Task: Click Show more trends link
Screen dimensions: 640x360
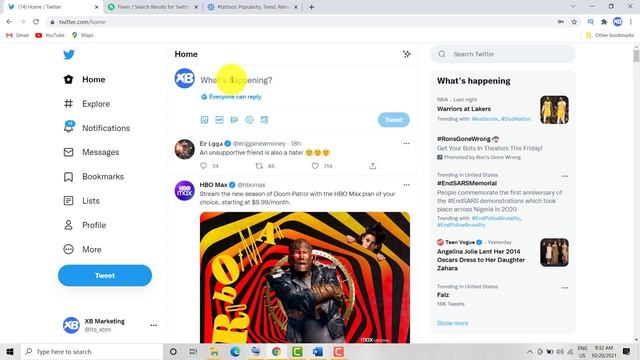Action: pyautogui.click(x=452, y=323)
